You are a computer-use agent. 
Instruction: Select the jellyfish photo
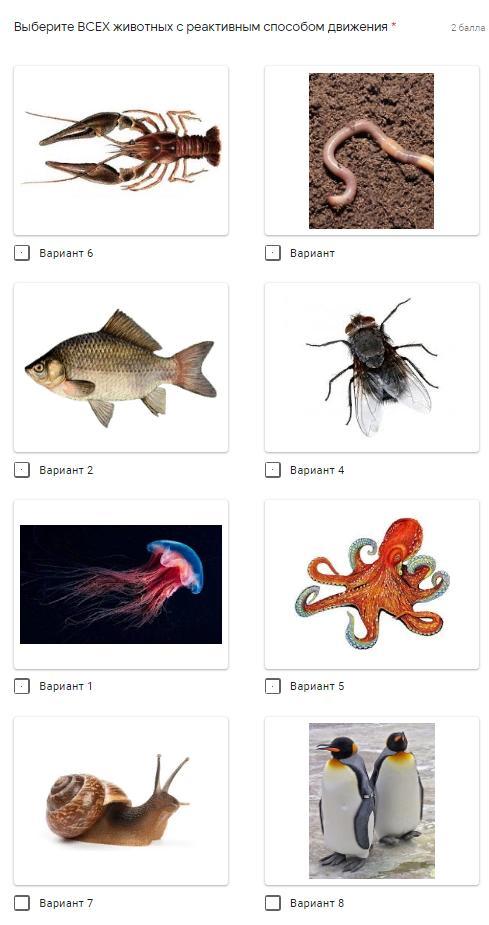click(x=121, y=584)
